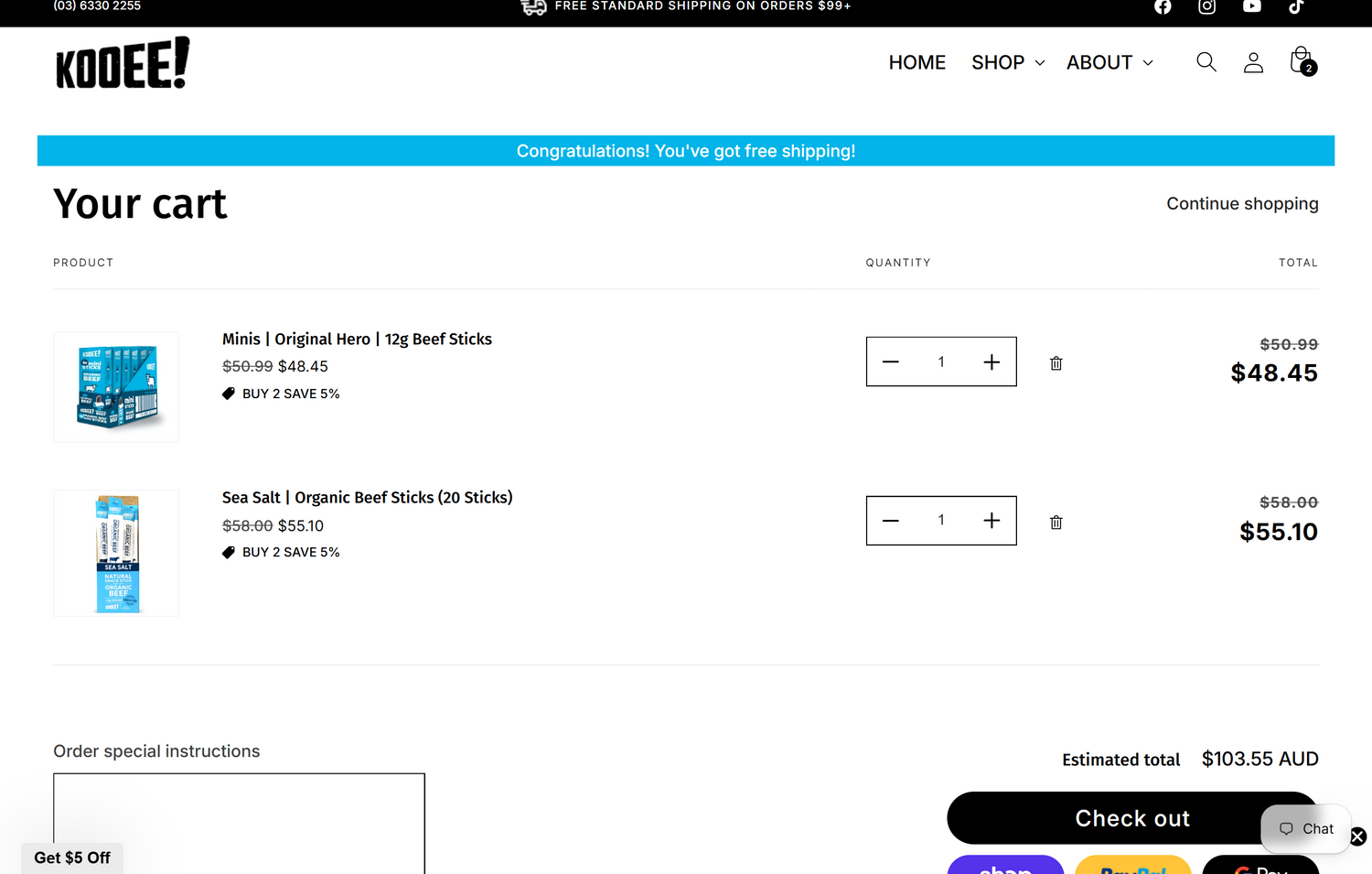Open the YouTube social link
This screenshot has width=1372, height=874.
click(1252, 6)
